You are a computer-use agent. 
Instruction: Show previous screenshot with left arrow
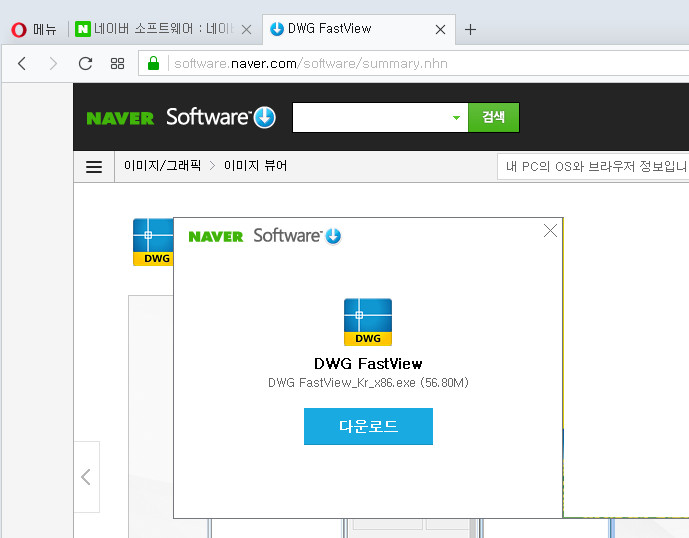point(87,477)
